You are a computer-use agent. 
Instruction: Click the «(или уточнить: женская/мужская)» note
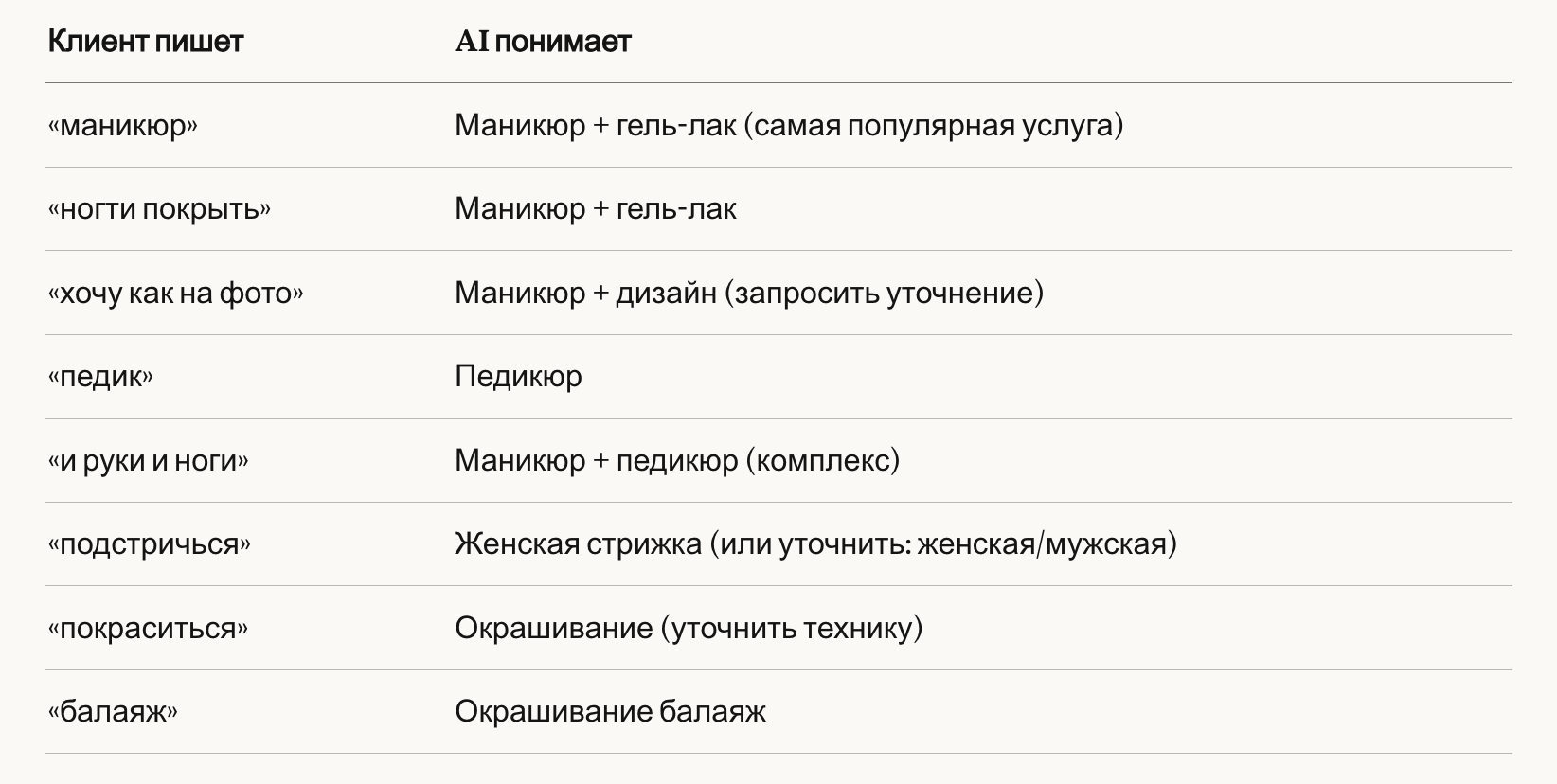click(943, 544)
